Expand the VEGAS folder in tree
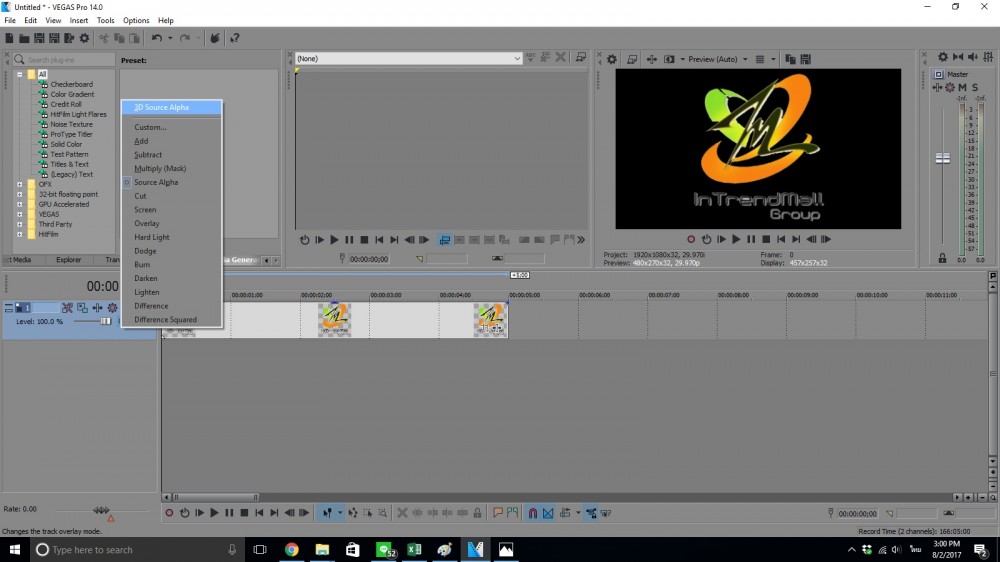Screen dimensions: 1000x562 pyautogui.click(x=20, y=214)
